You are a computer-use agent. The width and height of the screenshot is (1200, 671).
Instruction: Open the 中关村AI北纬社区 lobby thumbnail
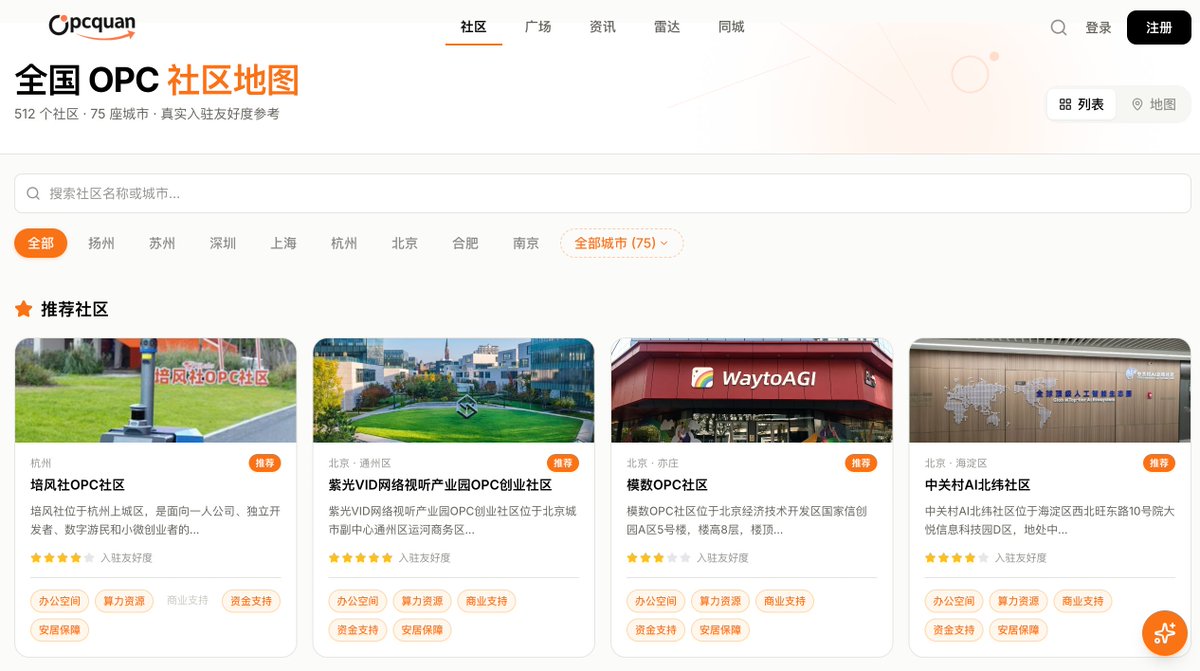point(1050,390)
